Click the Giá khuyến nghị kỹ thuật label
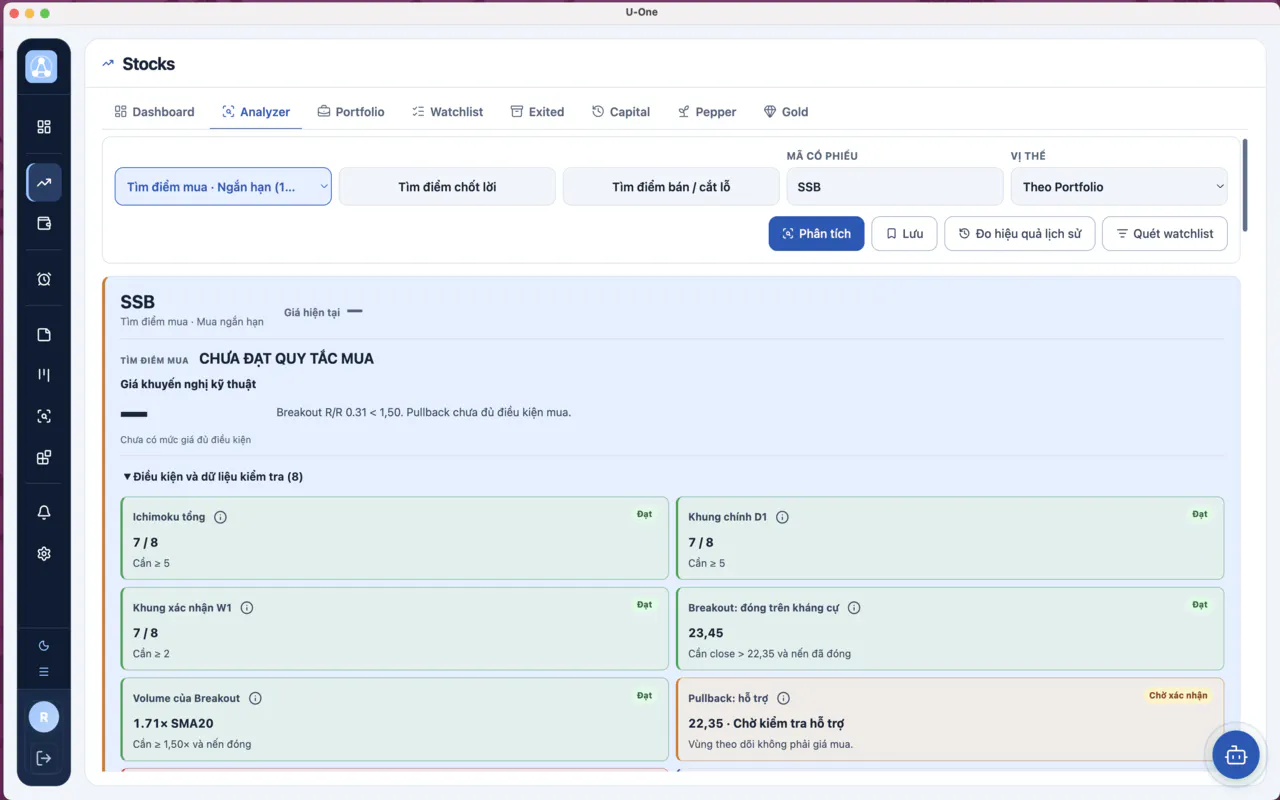The width and height of the screenshot is (1280, 800). click(x=189, y=384)
